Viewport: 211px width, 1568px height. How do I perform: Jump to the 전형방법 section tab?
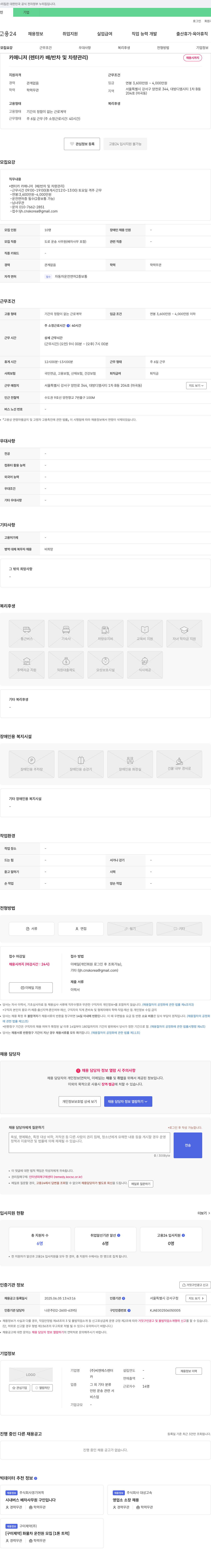[x=163, y=47]
